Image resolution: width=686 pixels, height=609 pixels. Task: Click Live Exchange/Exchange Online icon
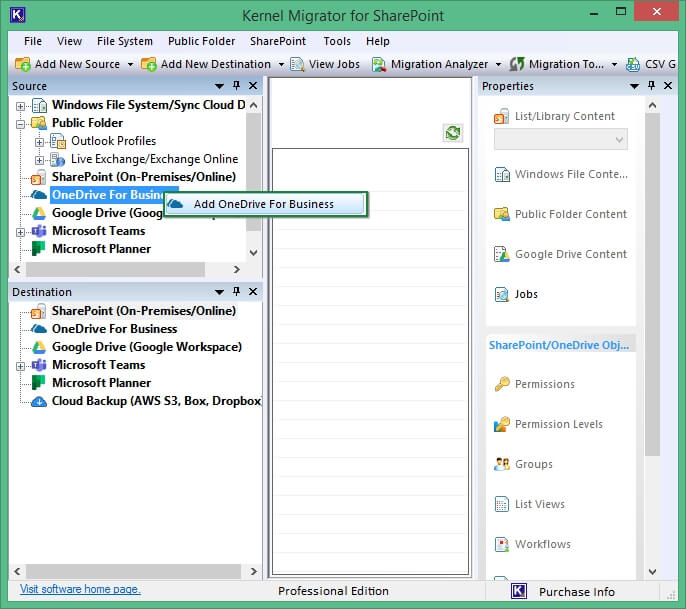click(x=58, y=159)
